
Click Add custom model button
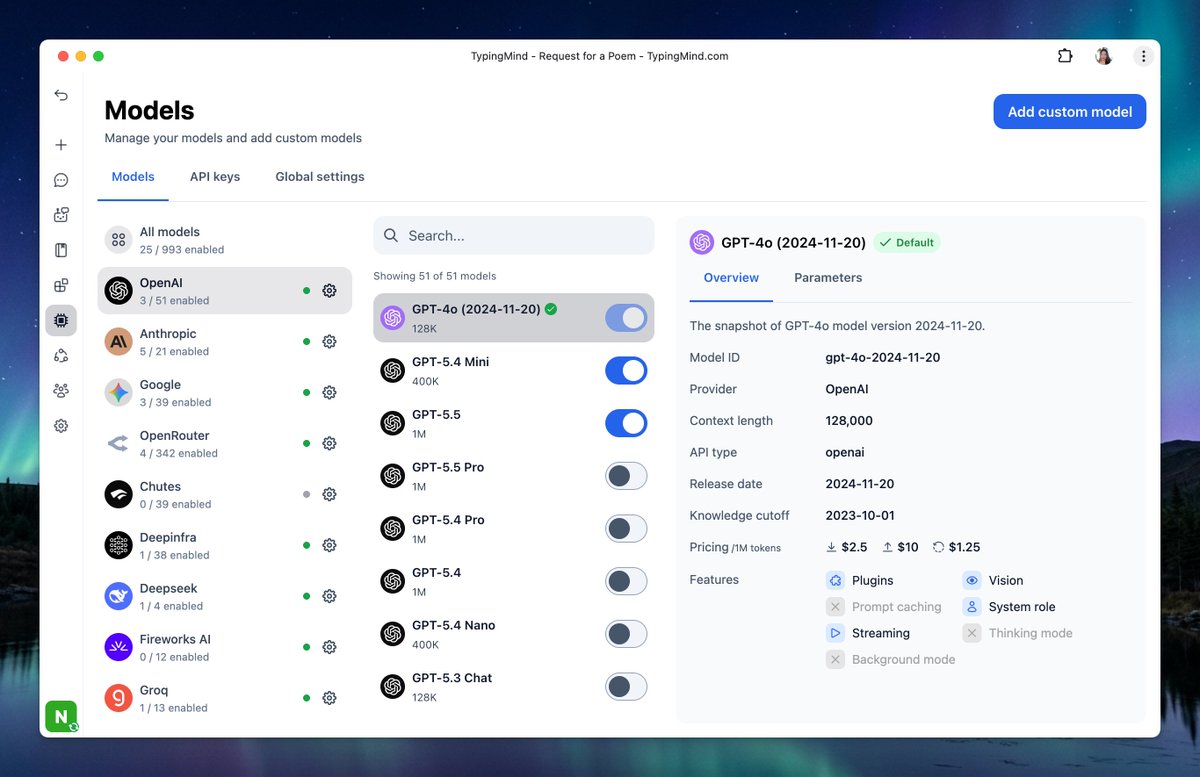tap(1070, 112)
